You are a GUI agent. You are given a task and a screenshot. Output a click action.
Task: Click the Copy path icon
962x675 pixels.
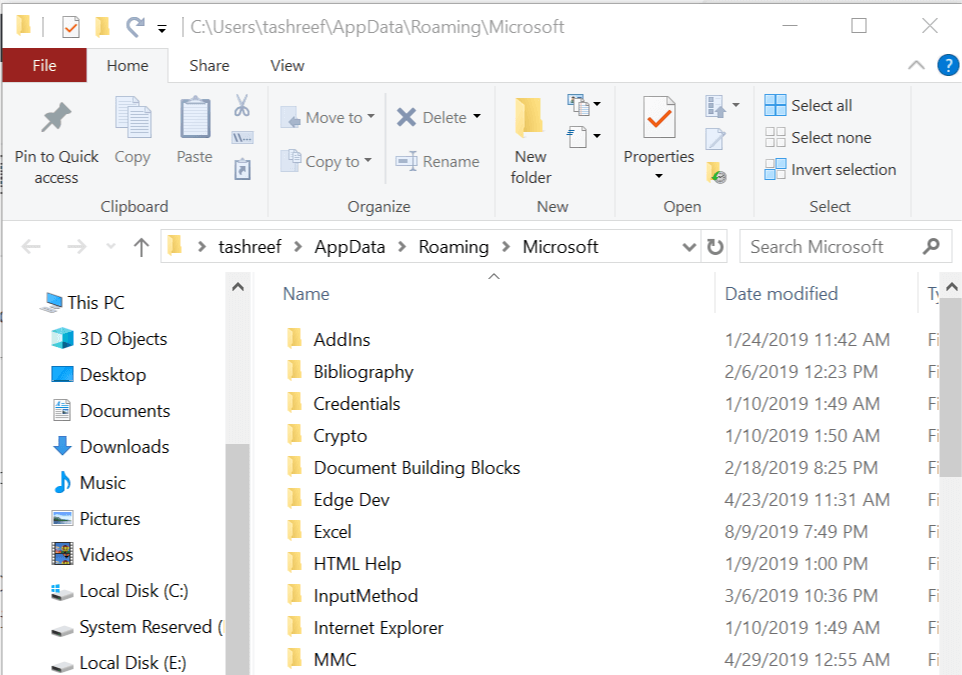[242, 137]
